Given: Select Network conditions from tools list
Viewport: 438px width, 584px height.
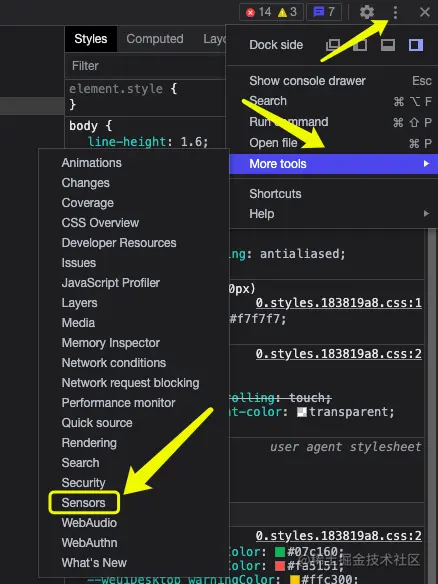Looking at the screenshot, I should 114,363.
